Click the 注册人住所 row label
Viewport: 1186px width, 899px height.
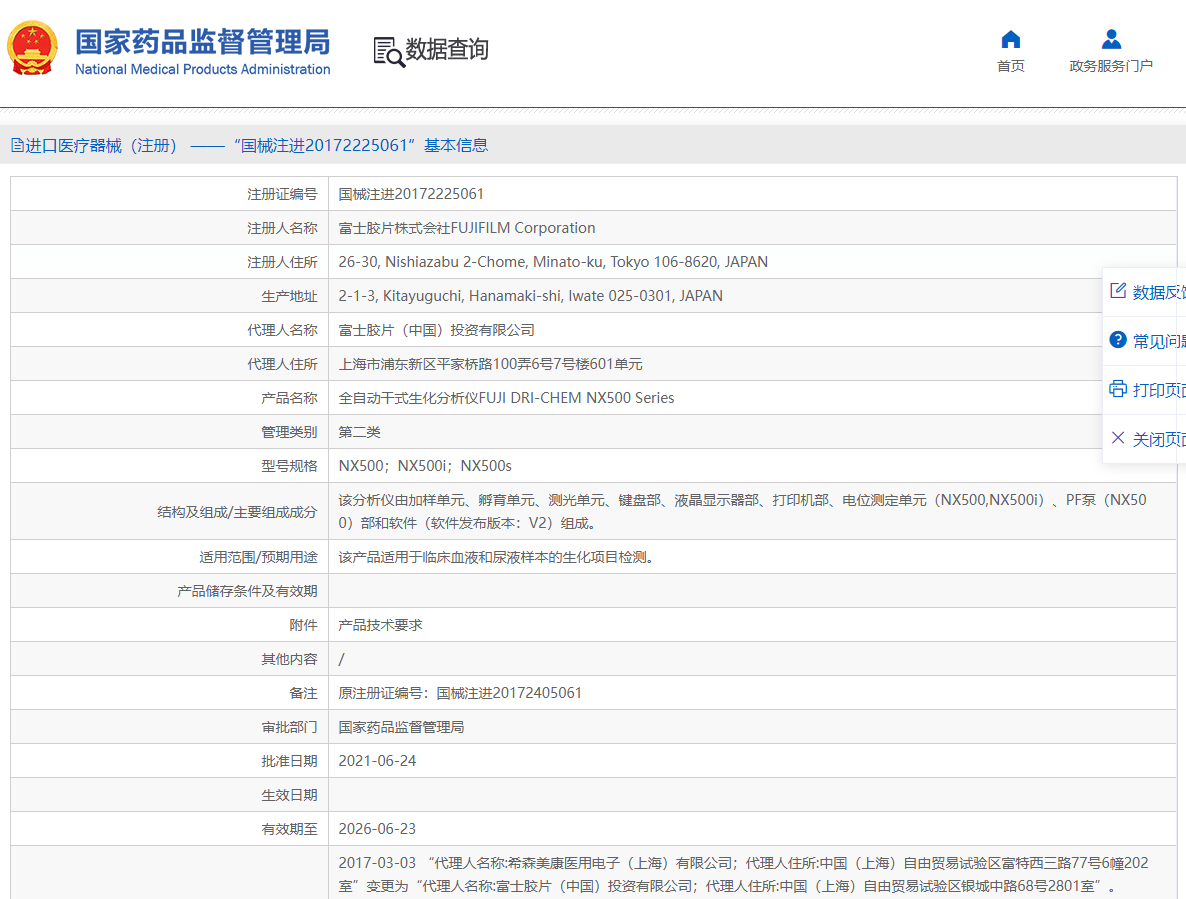[282, 262]
